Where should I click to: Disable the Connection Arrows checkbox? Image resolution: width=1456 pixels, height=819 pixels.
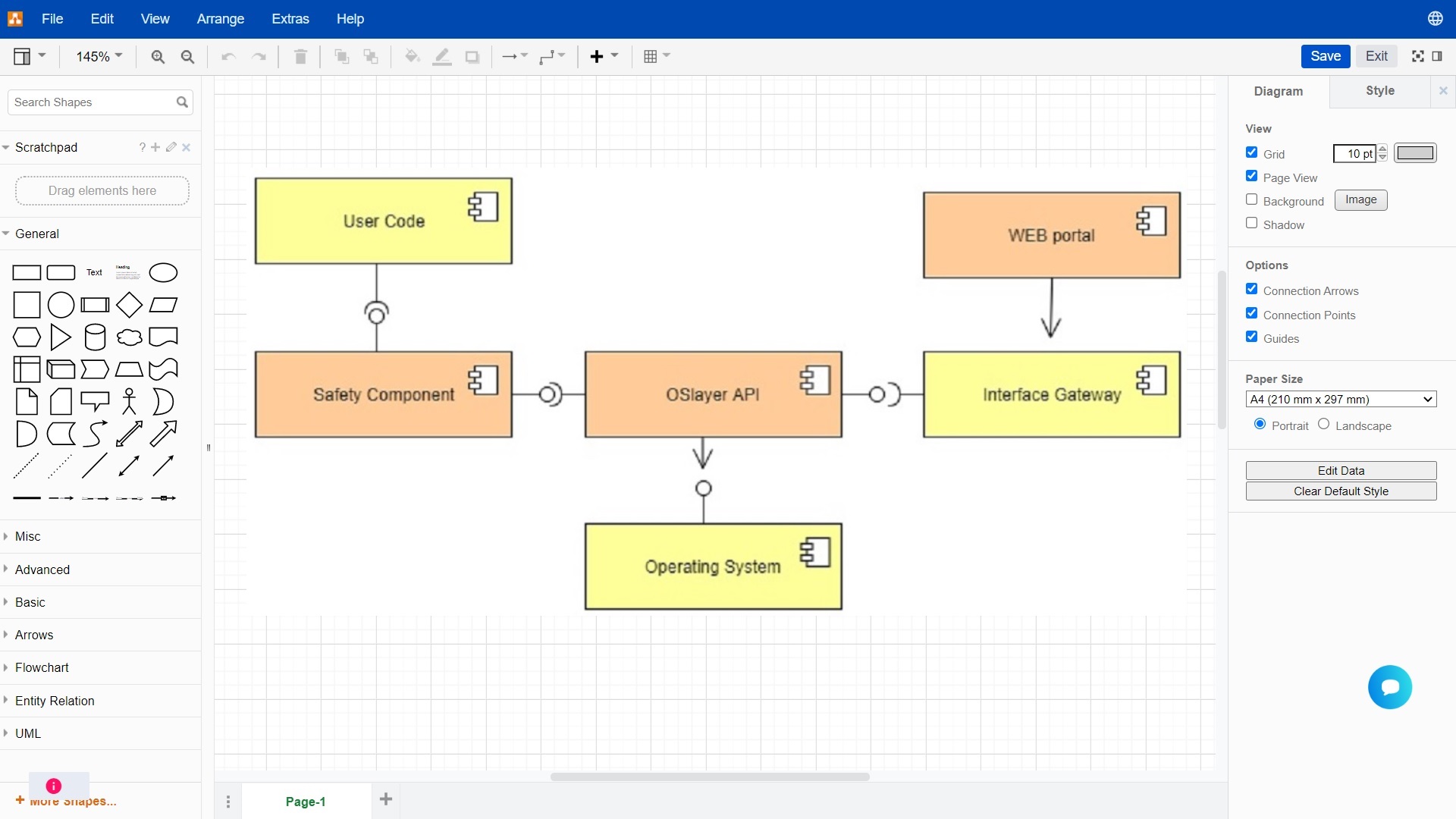coord(1251,289)
